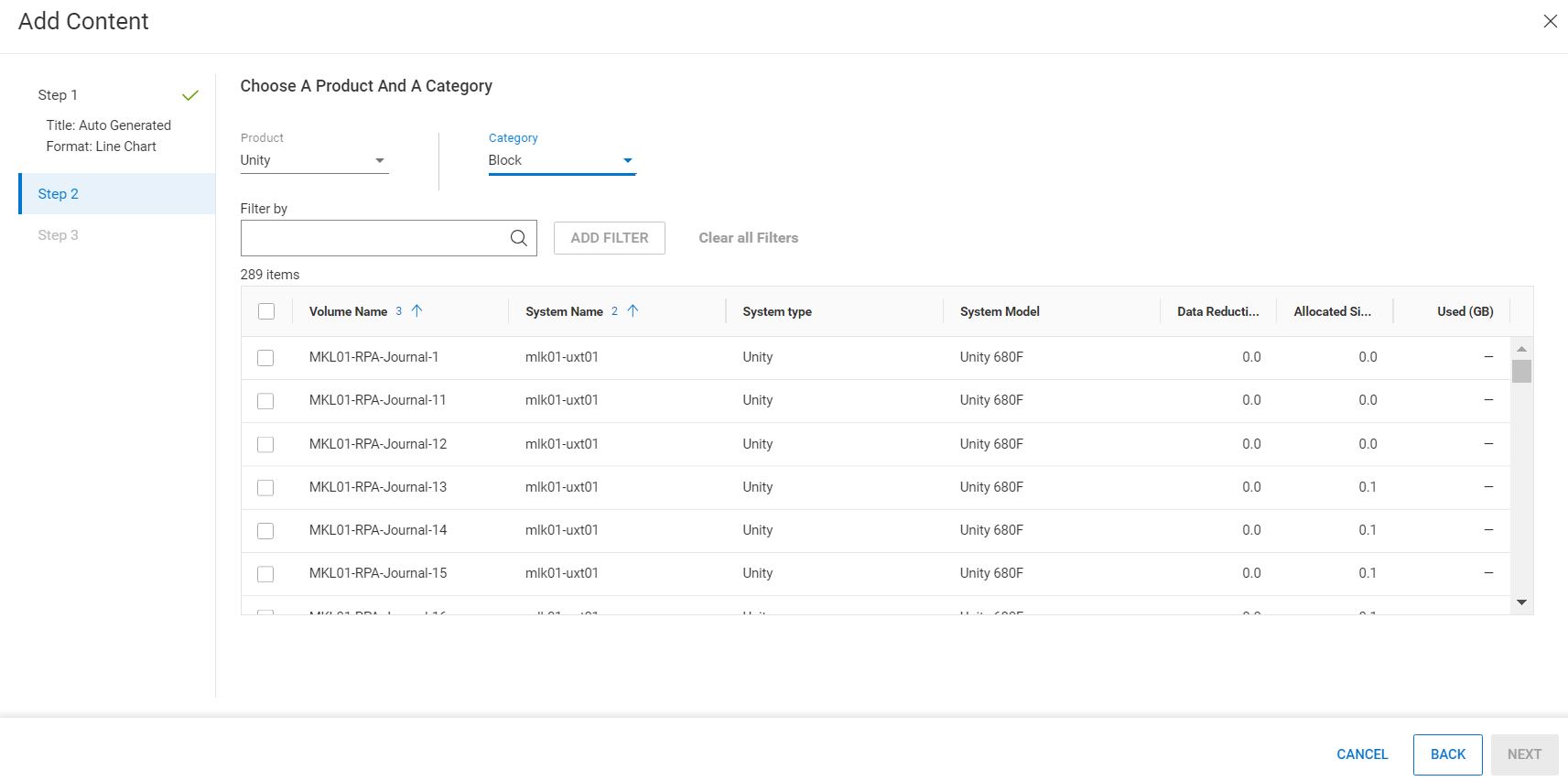The width and height of the screenshot is (1568, 781).
Task: Close the Add Content dialog with X
Action: coord(1550,21)
